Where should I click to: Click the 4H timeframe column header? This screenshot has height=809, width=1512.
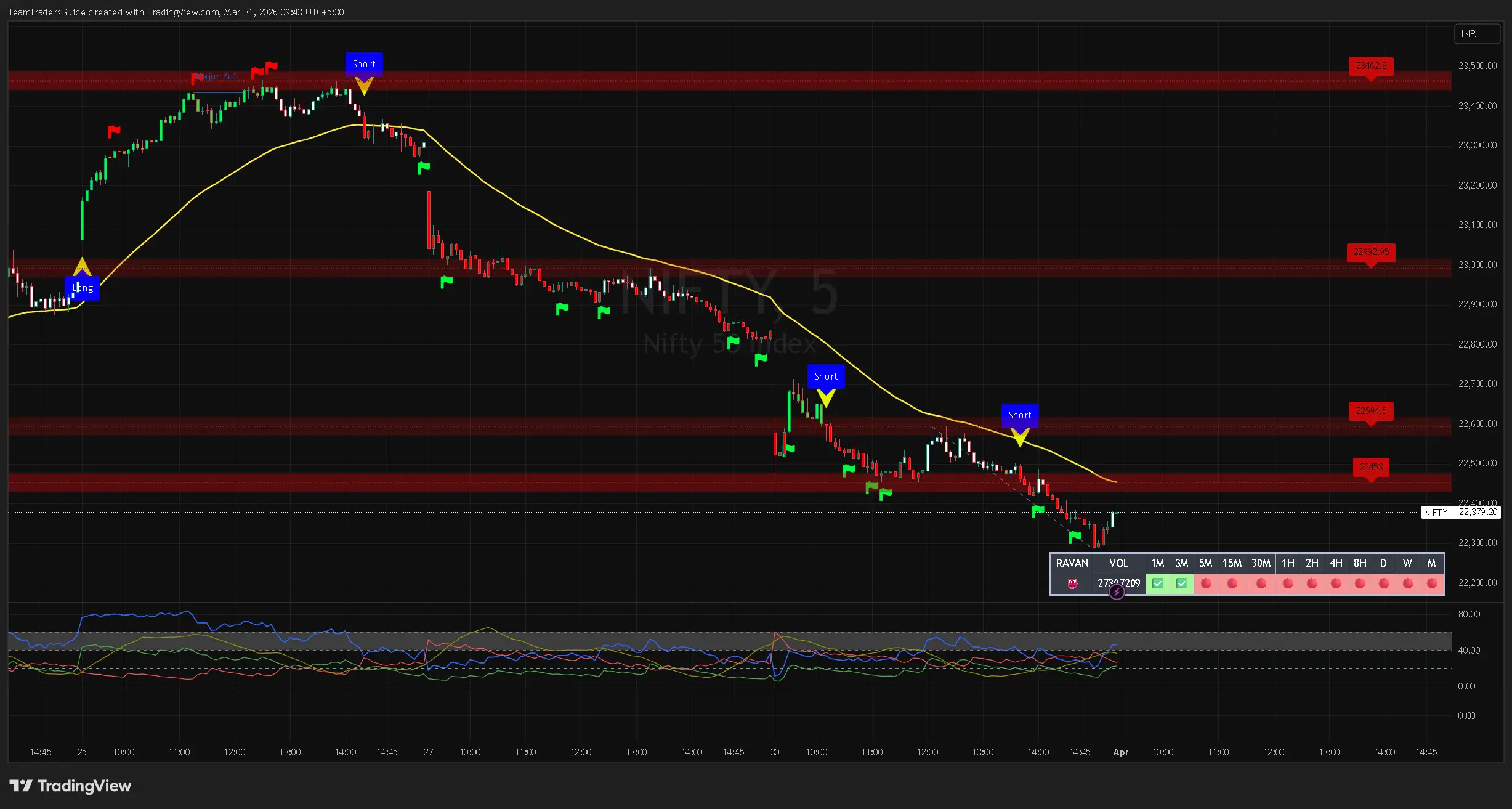tap(1335, 563)
